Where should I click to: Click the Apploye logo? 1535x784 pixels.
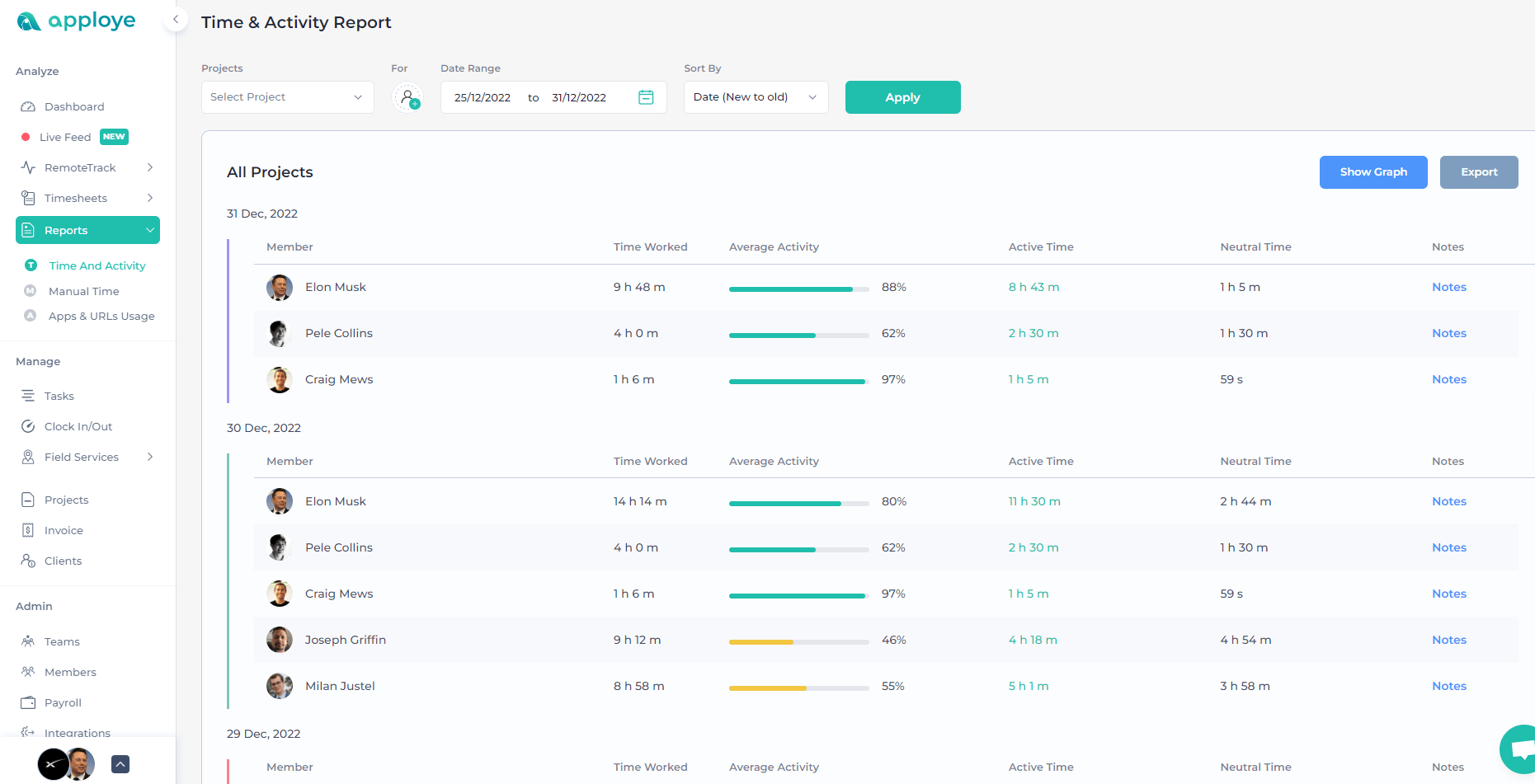point(76,21)
